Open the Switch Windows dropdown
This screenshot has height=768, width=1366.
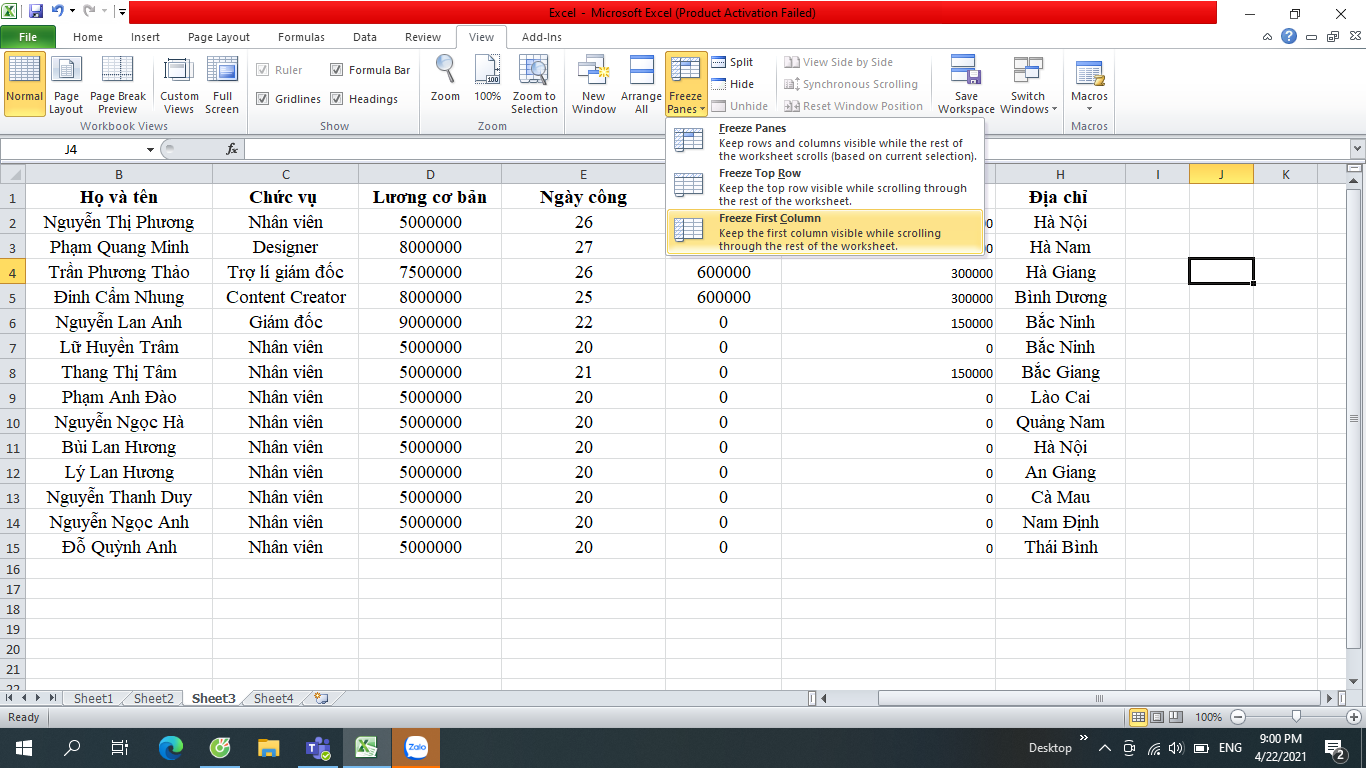point(1027,85)
